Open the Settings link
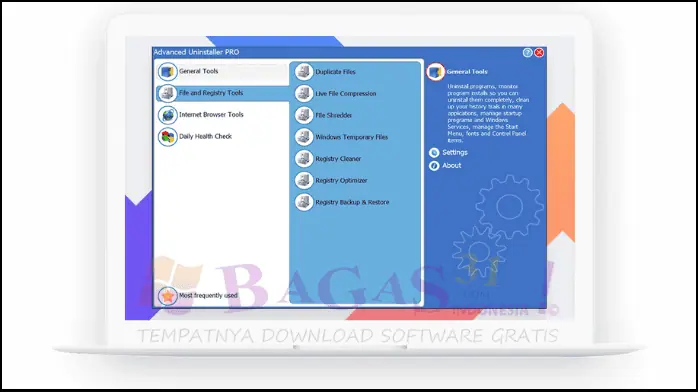698x392 pixels. click(455, 153)
